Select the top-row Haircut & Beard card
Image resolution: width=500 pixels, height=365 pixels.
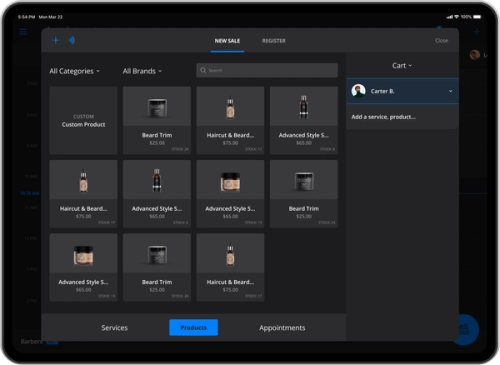pos(230,121)
